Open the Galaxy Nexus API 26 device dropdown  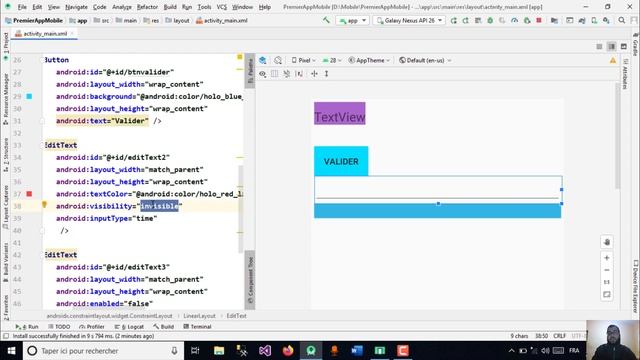[409, 20]
